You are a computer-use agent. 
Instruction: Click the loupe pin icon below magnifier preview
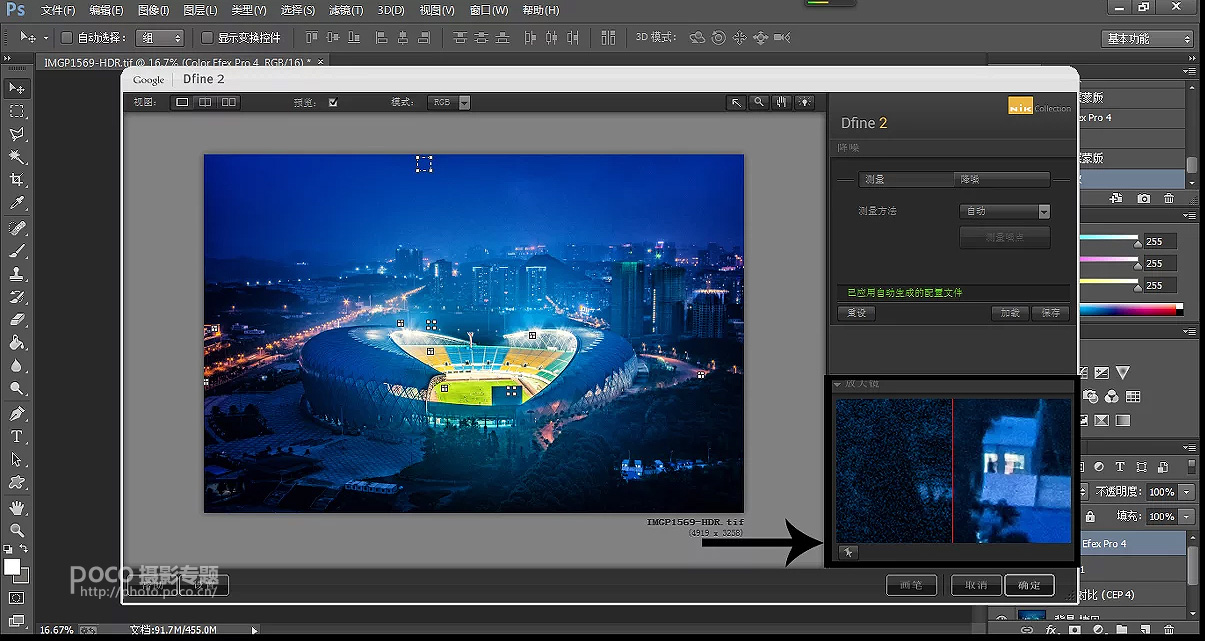coord(847,552)
